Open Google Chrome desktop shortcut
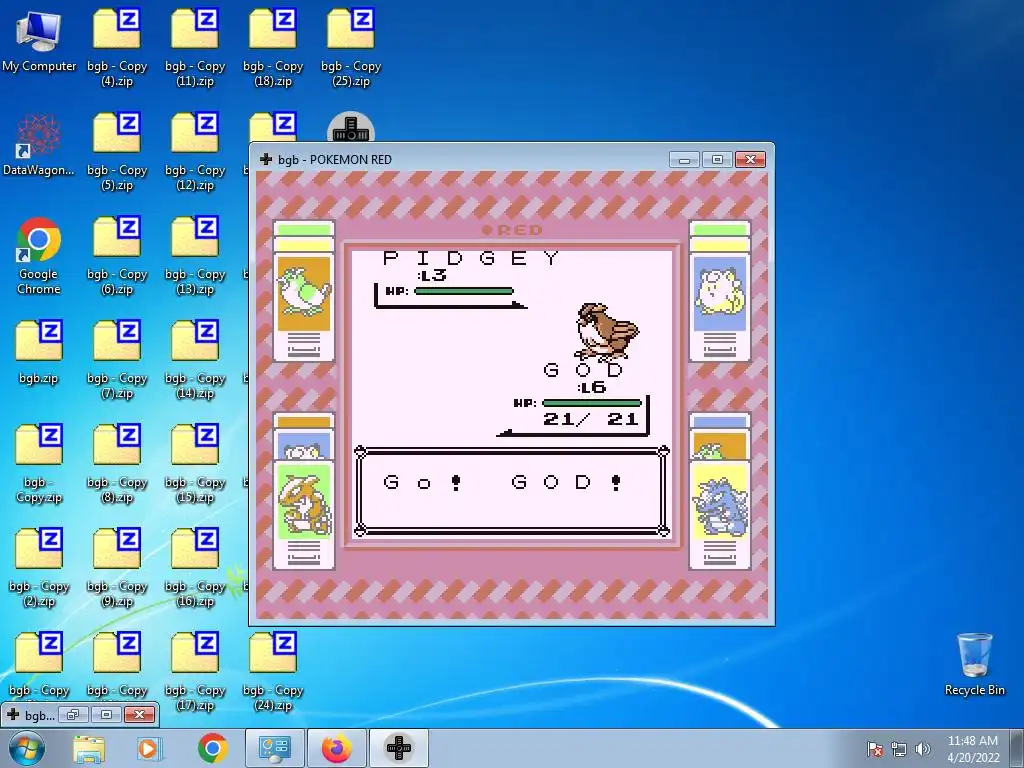The width and height of the screenshot is (1024, 768). tap(39, 256)
